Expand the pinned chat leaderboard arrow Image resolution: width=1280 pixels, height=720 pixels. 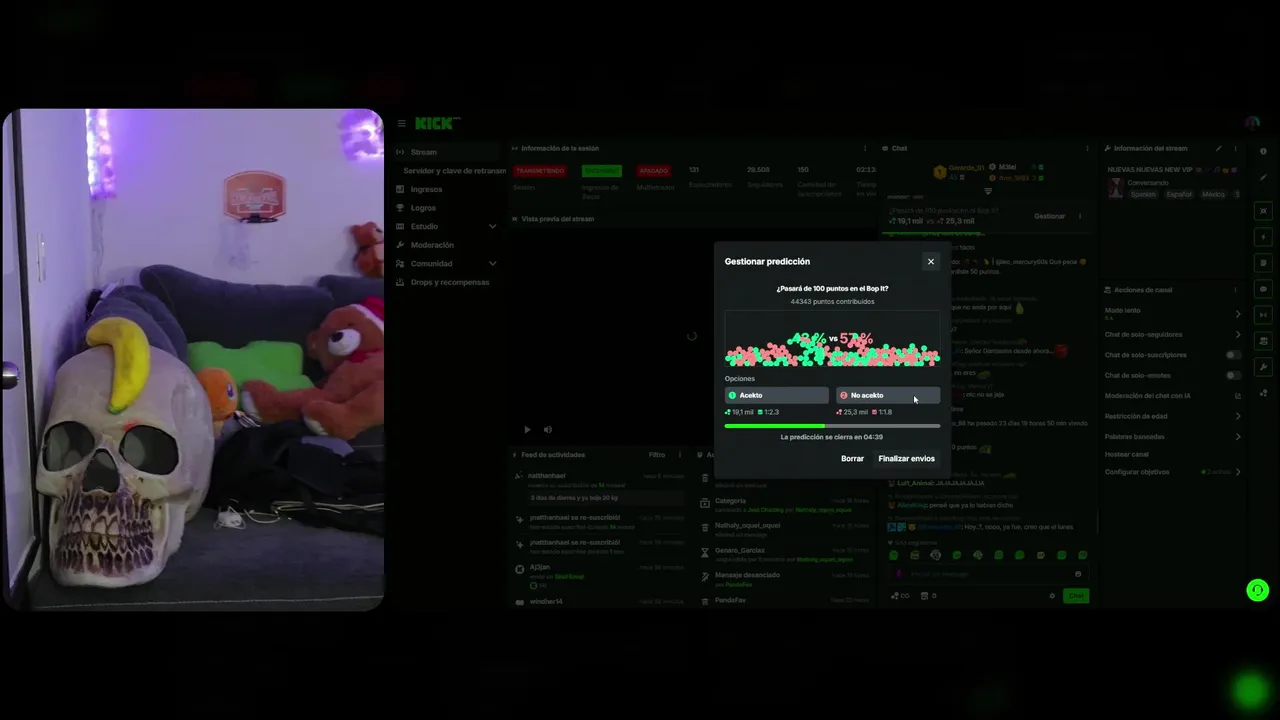(988, 191)
